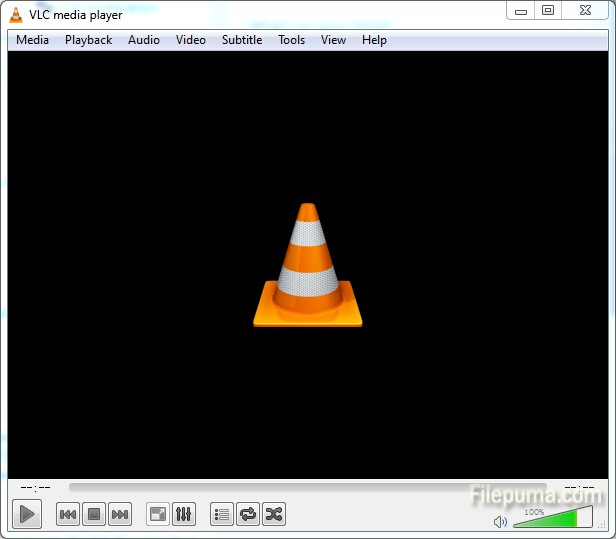Image resolution: width=616 pixels, height=539 pixels.
Task: Open the Playback menu
Action: 88,40
